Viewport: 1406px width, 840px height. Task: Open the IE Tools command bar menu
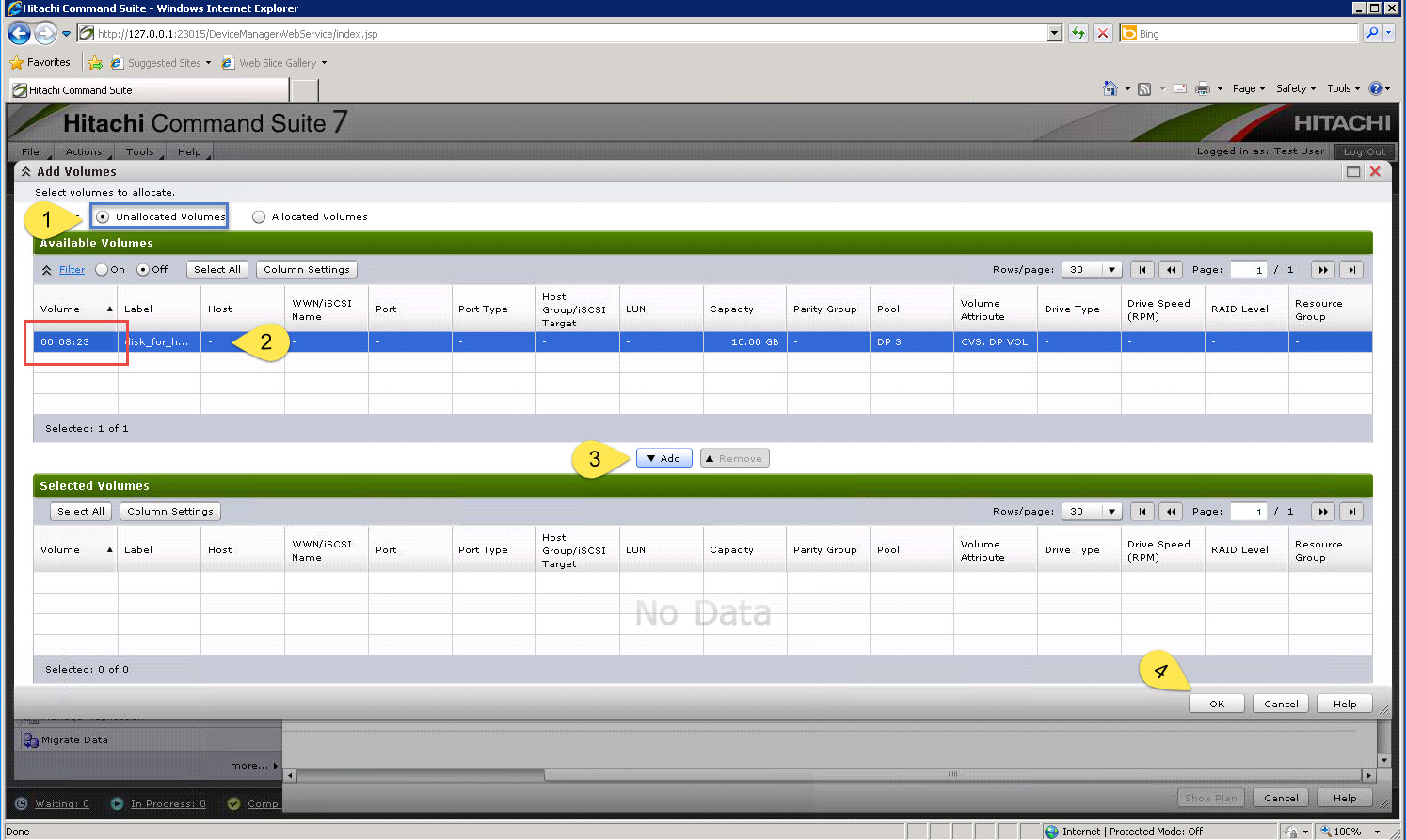click(1344, 88)
